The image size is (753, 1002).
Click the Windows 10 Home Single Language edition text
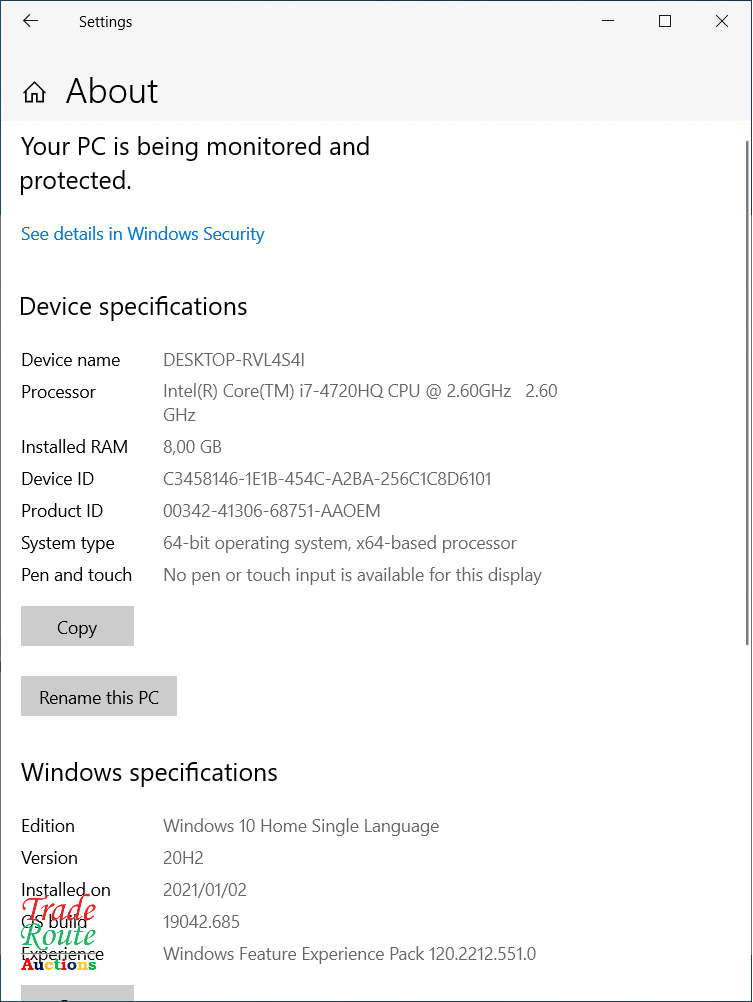[301, 826]
